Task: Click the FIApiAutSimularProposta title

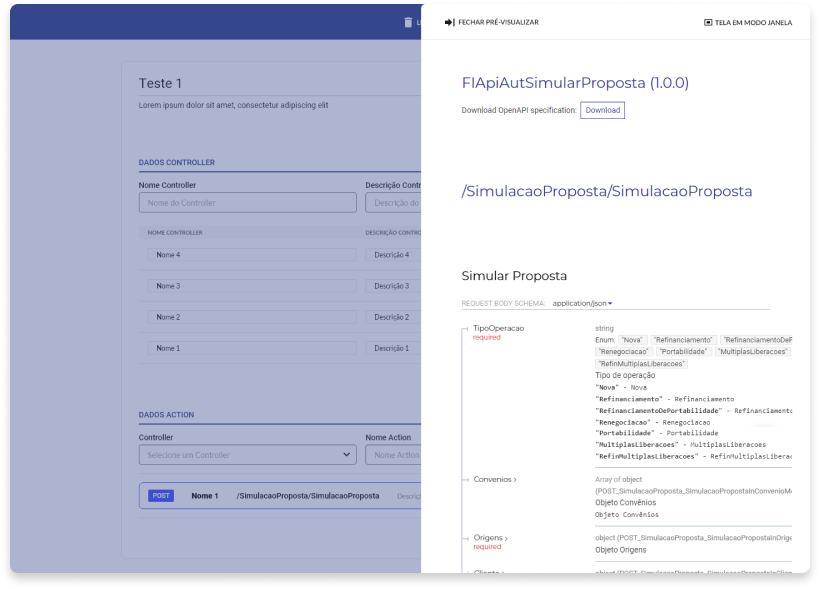Action: 575,83
